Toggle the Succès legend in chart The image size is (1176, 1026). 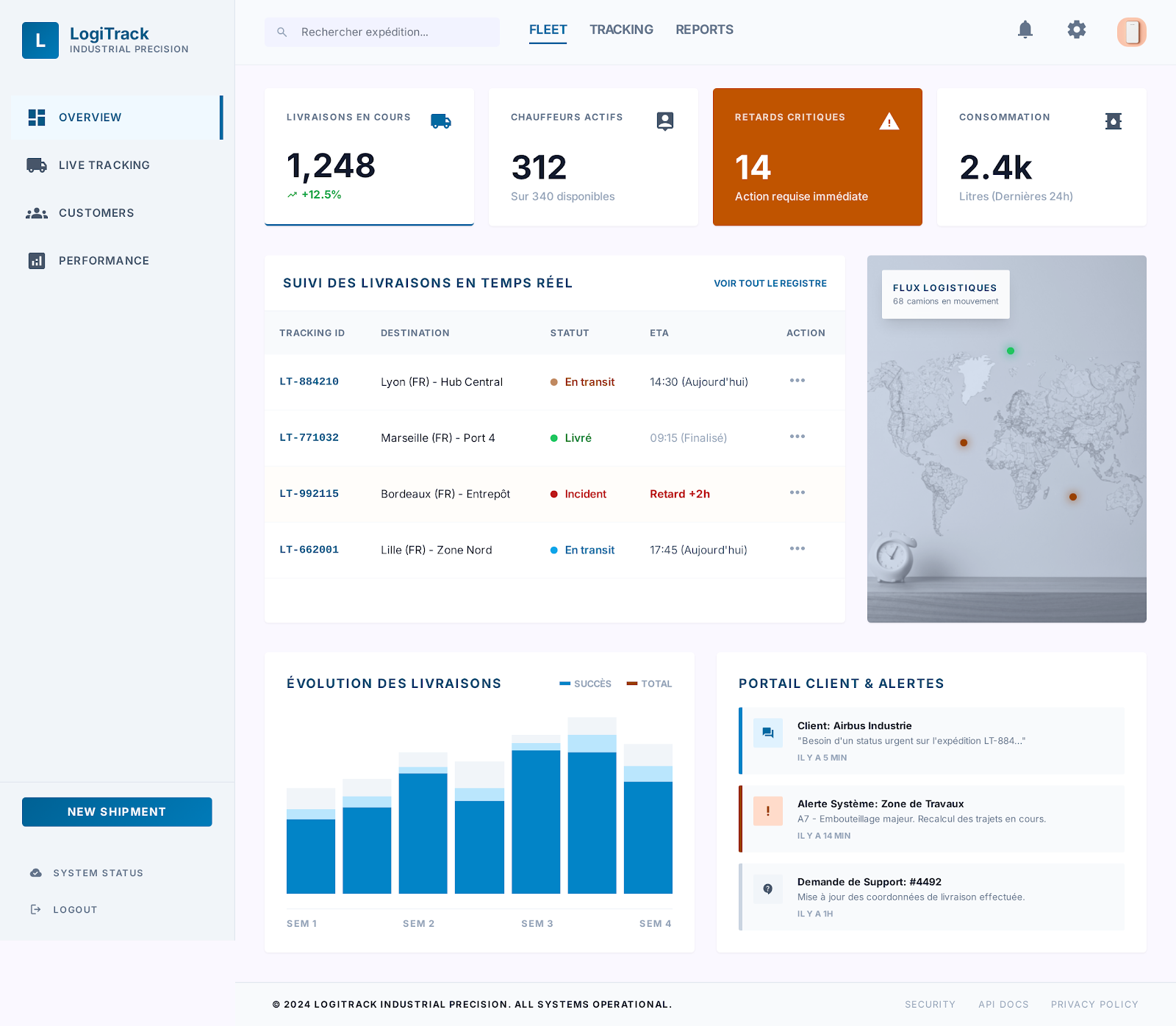coord(585,684)
